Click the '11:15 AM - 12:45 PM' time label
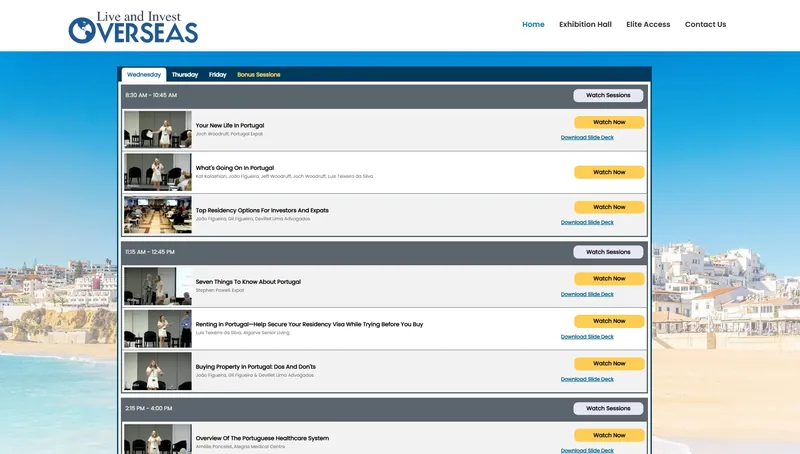Image resolution: width=800 pixels, height=454 pixels. 150,252
